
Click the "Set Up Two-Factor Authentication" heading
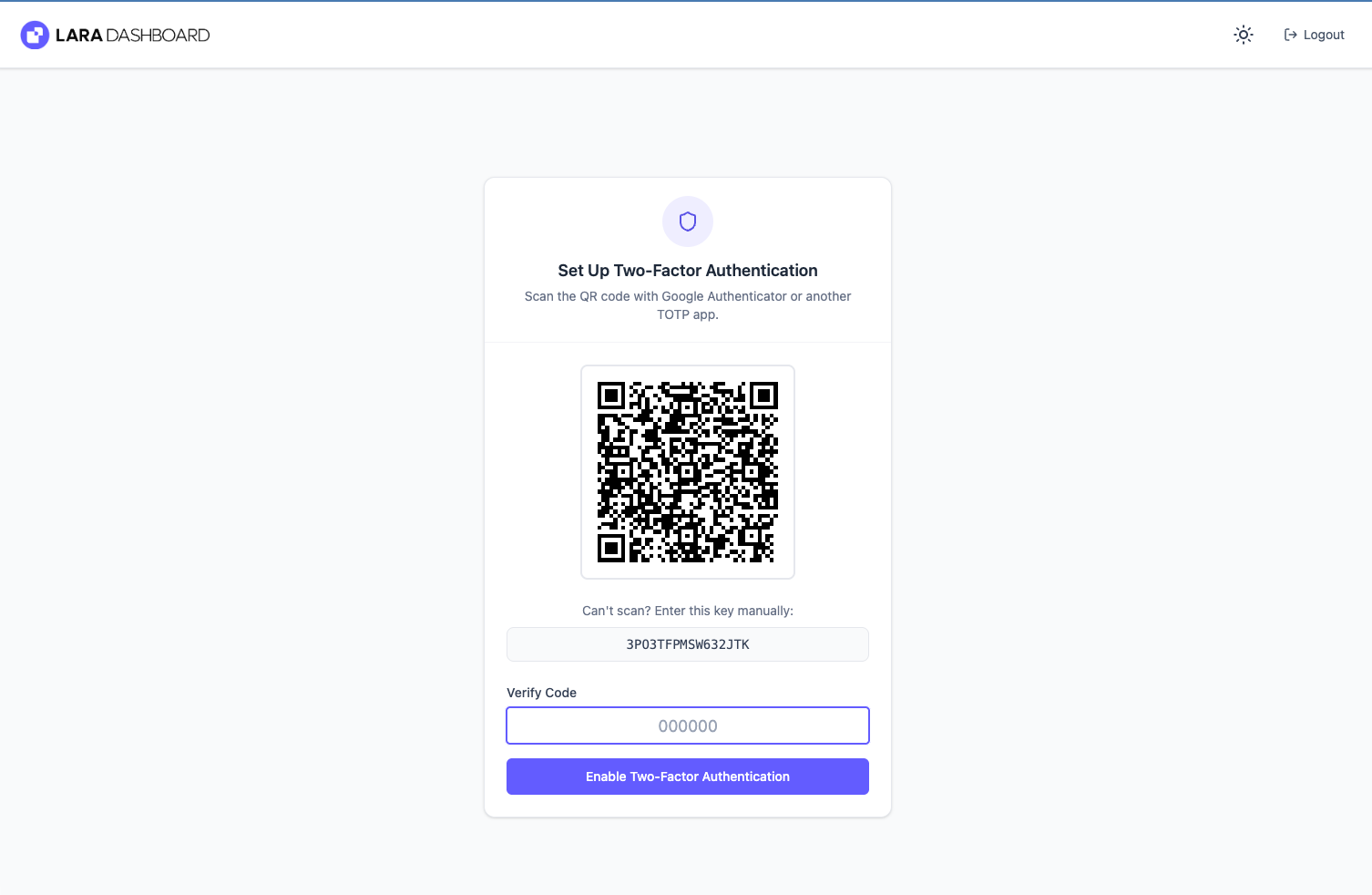pyautogui.click(x=688, y=271)
